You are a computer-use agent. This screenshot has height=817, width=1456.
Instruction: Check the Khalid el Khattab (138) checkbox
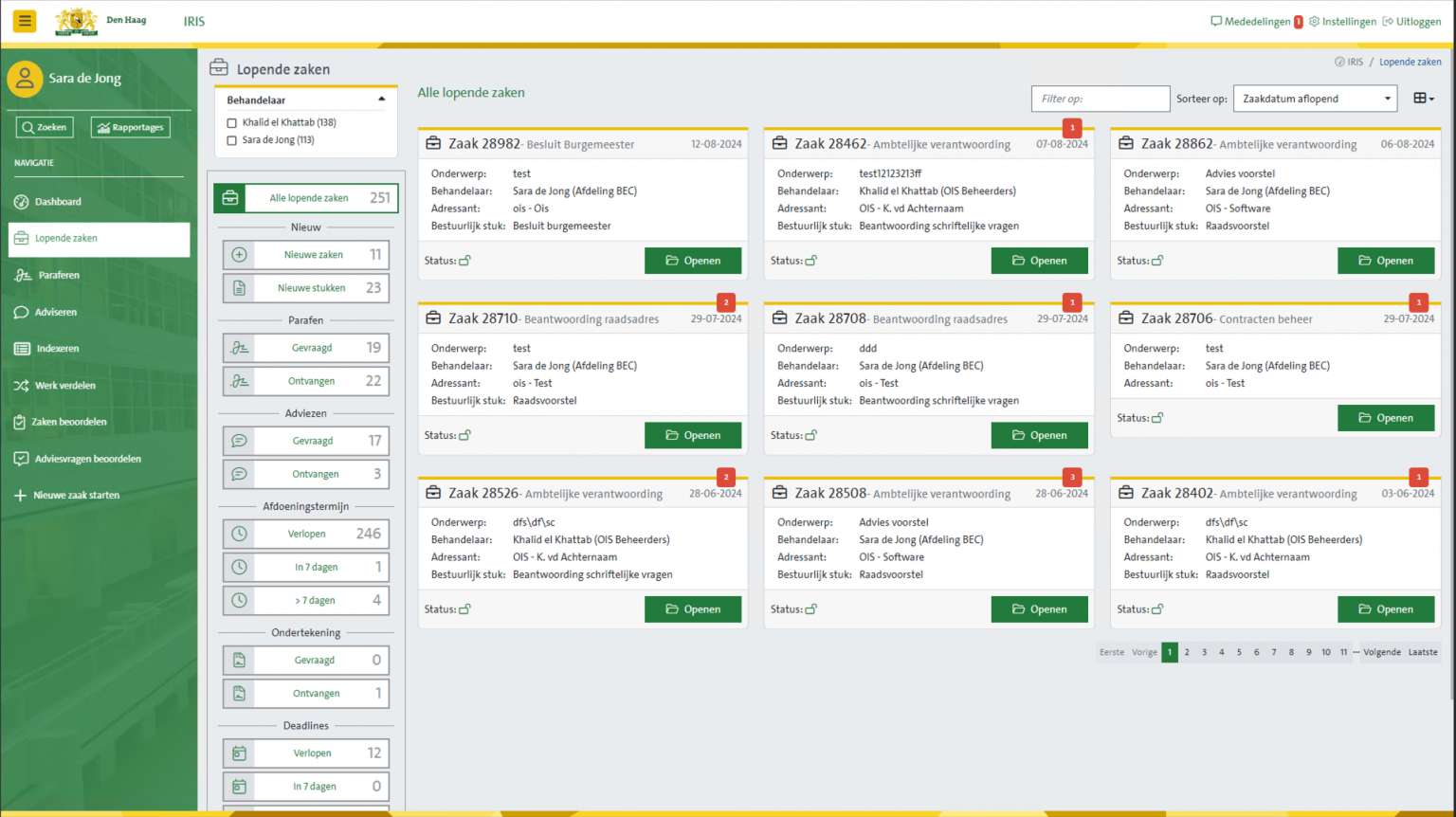point(231,123)
